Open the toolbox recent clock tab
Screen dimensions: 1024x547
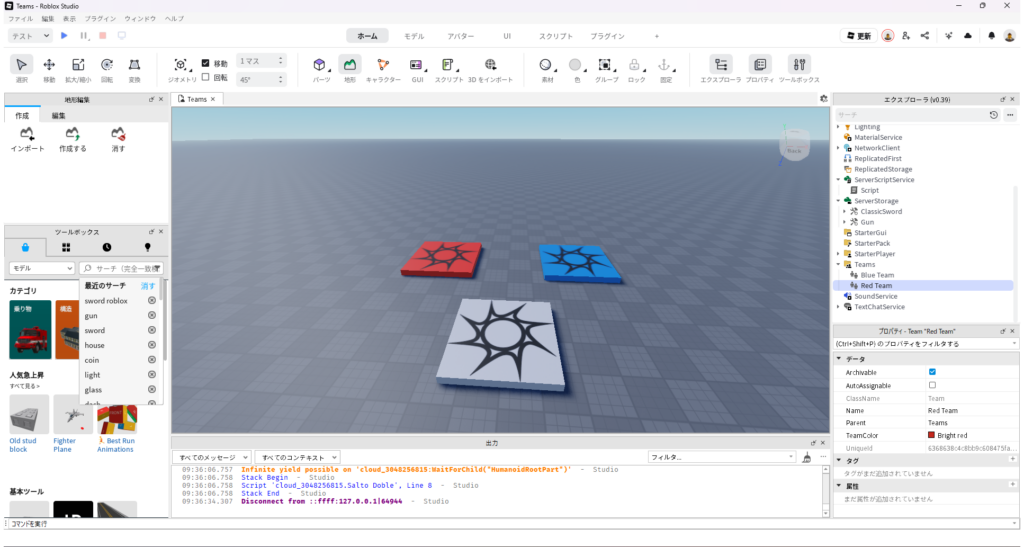click(x=106, y=247)
